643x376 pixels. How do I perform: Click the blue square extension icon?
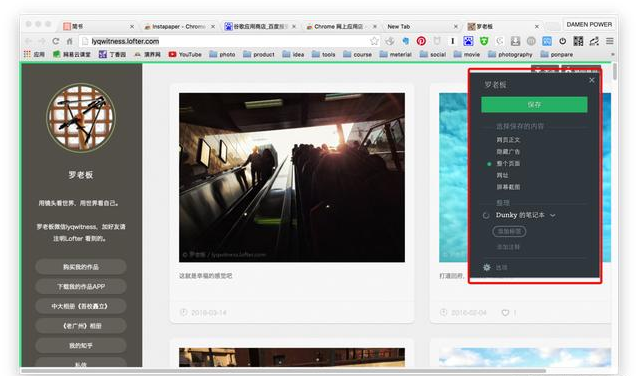click(547, 41)
